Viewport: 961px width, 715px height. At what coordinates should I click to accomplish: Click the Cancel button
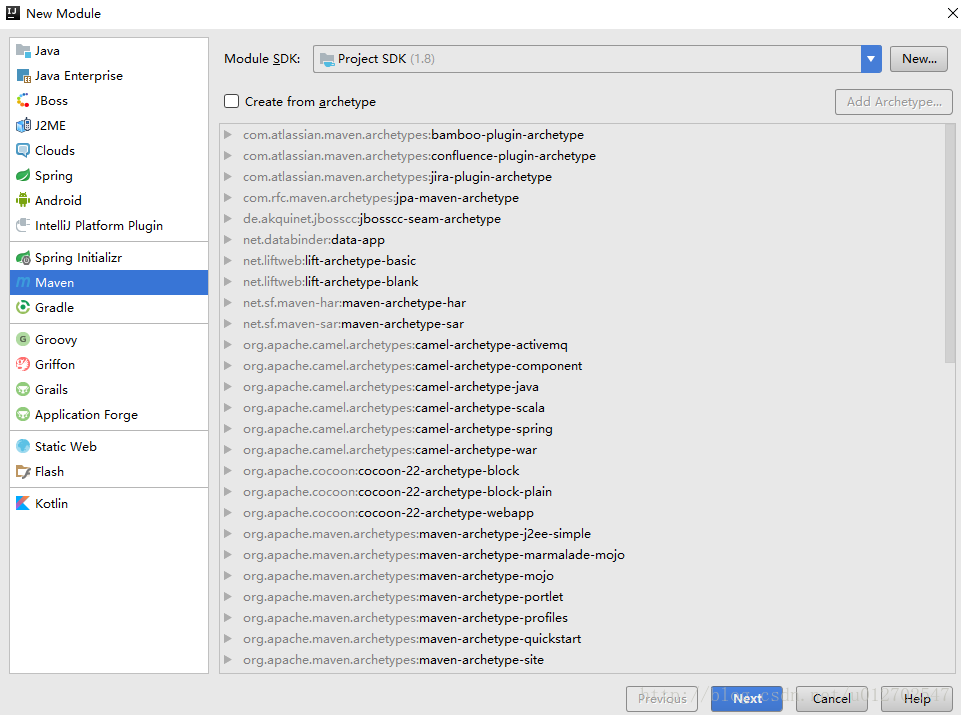[x=831, y=699]
